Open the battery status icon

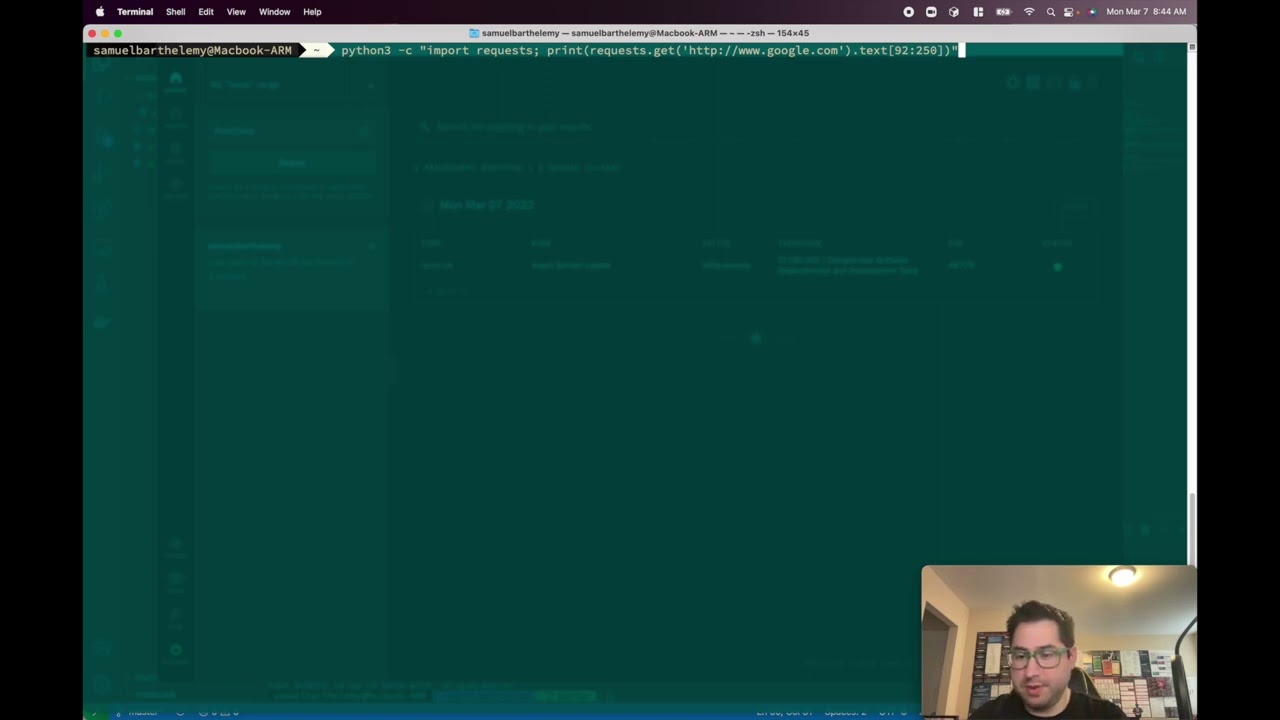[x=1003, y=12]
